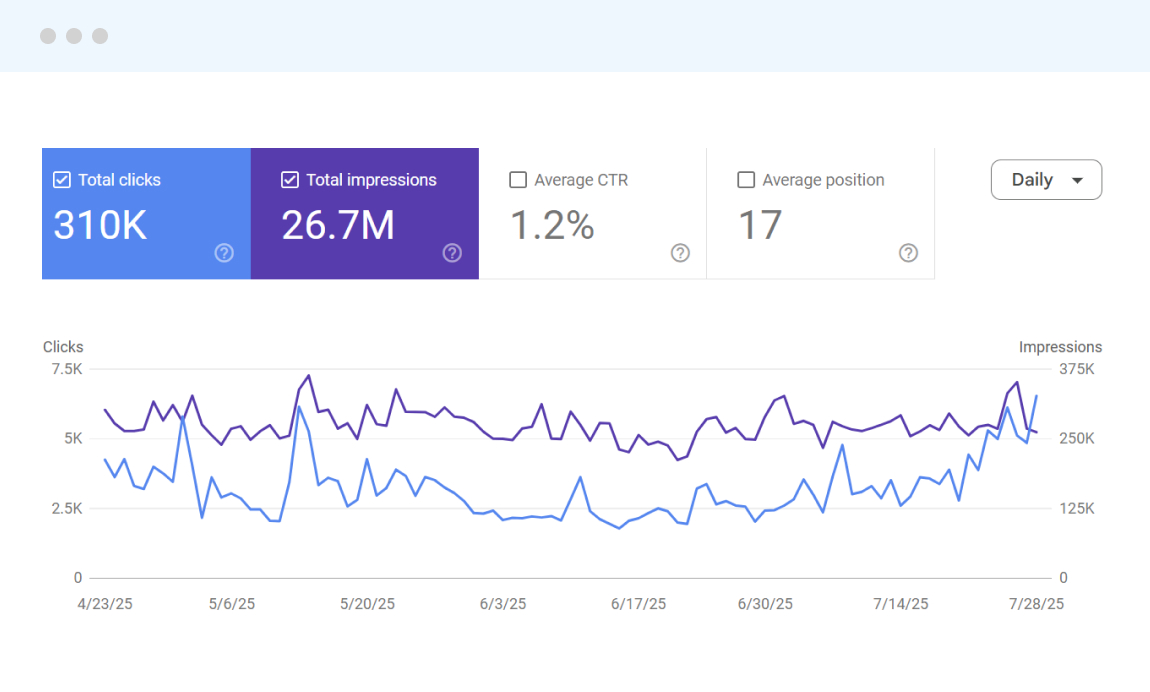This screenshot has height=692, width=1150.
Task: Click the 310K clicks value
Action: coord(100,226)
